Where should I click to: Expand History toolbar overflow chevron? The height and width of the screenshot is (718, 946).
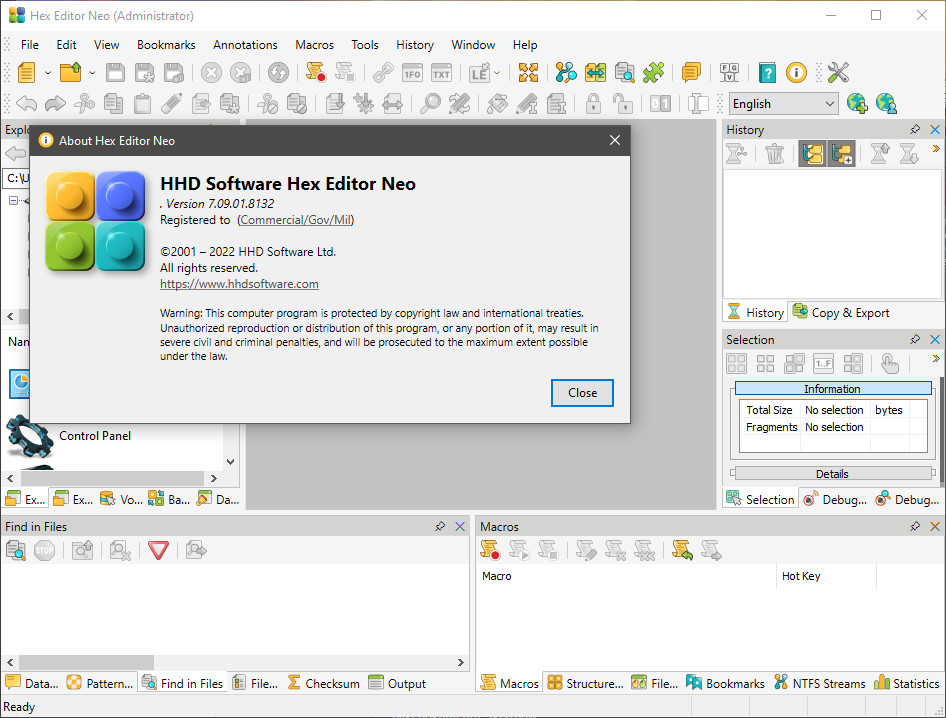point(936,148)
